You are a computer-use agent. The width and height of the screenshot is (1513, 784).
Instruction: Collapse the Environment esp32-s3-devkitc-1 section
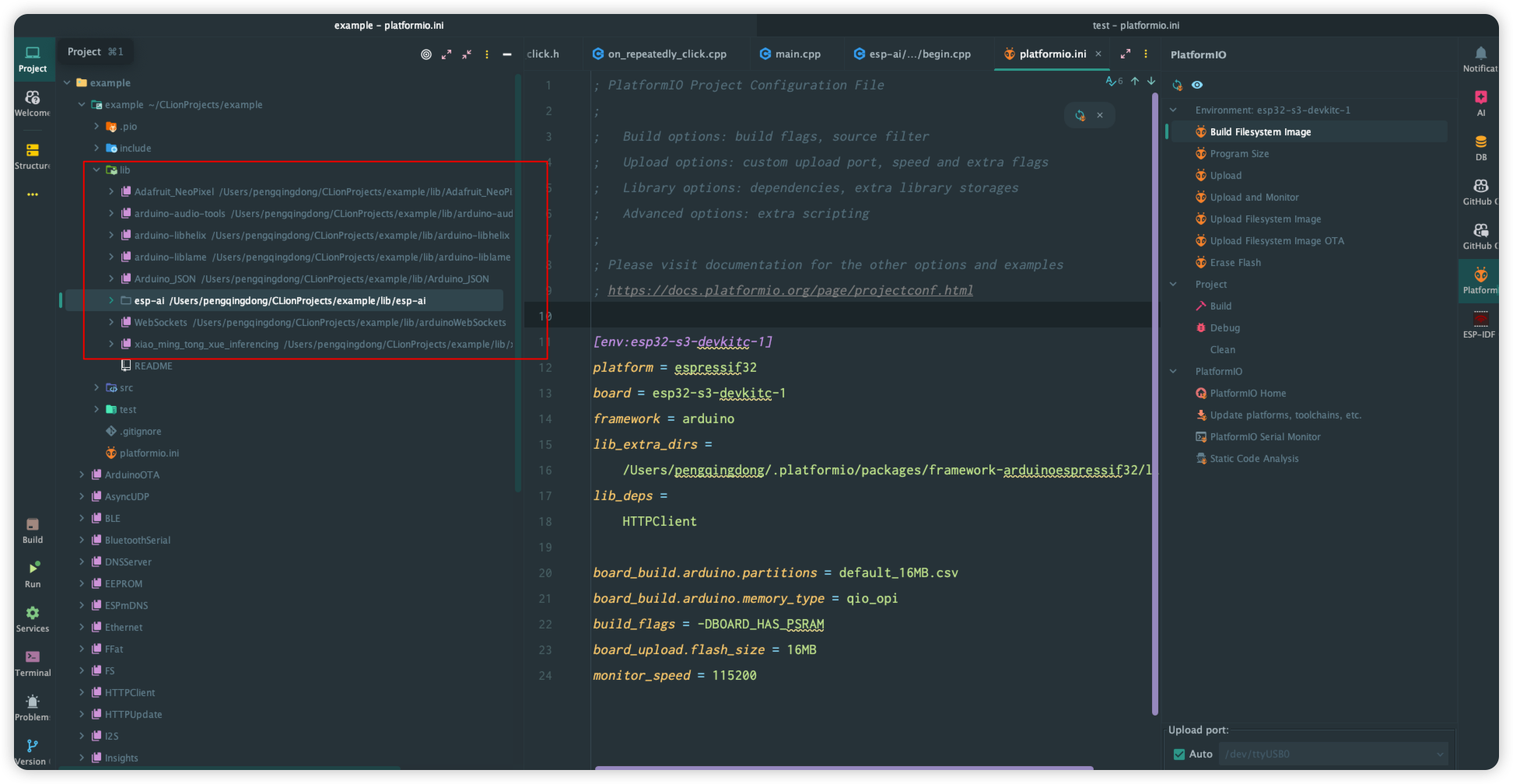click(1173, 110)
